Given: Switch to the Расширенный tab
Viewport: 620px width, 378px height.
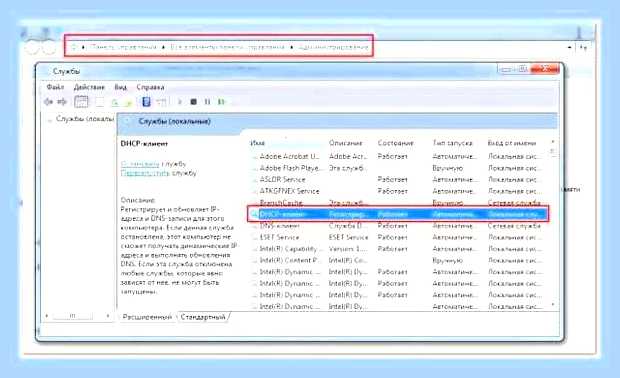Looking at the screenshot, I should coord(147,317).
